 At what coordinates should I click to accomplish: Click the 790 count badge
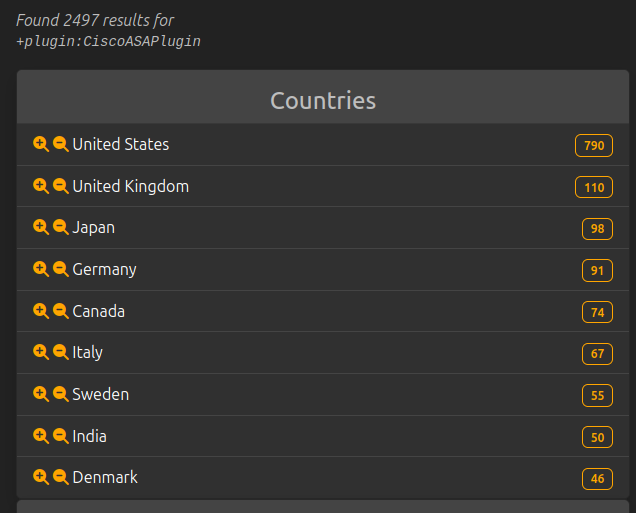[594, 146]
